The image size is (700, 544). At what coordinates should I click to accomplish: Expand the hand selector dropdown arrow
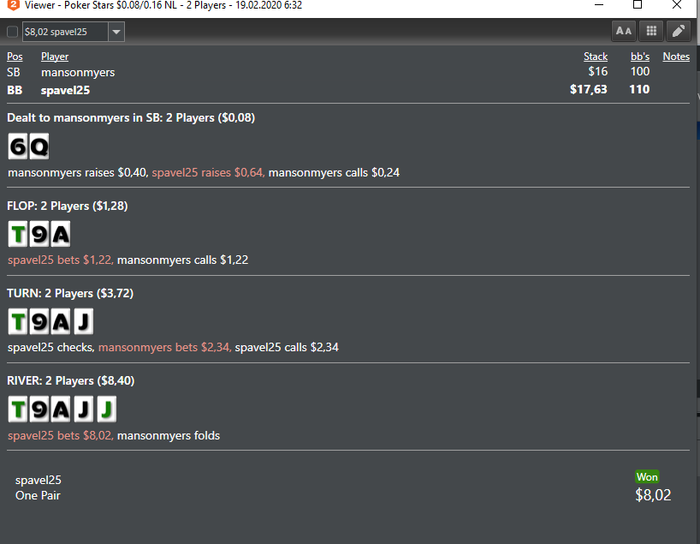pos(116,32)
